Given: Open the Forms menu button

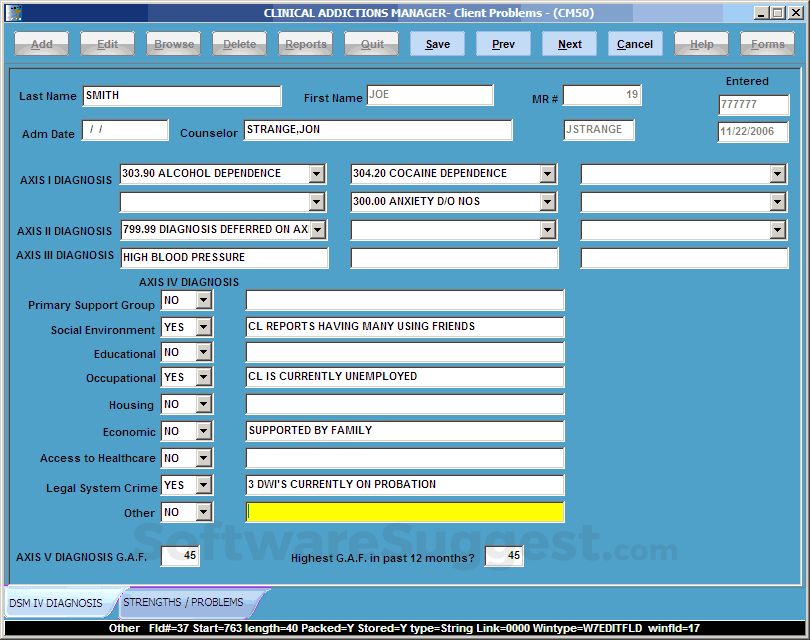Looking at the screenshot, I should pos(767,43).
